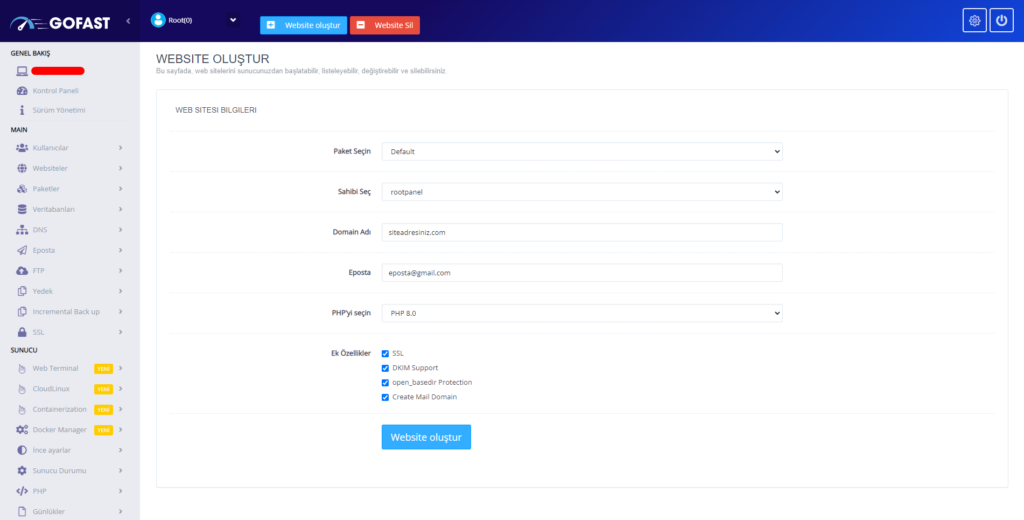Open the Kontrol Paneli menu item
Viewport: 1024px width, 520px height.
[x=55, y=91]
